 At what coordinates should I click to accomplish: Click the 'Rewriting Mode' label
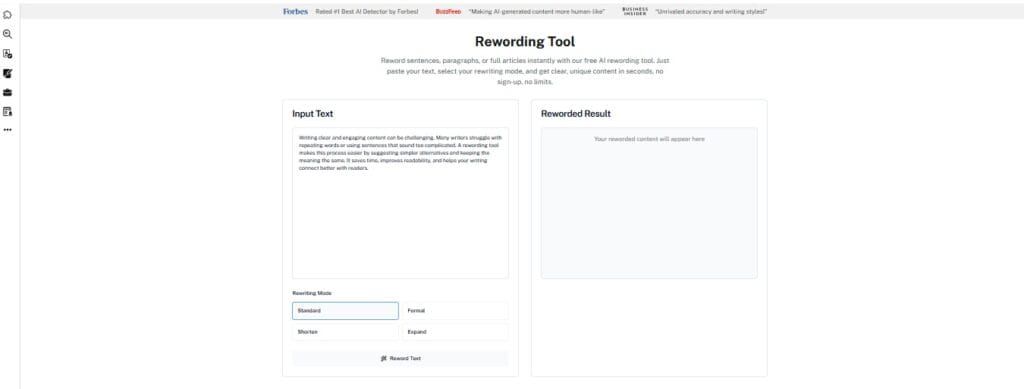click(312, 293)
